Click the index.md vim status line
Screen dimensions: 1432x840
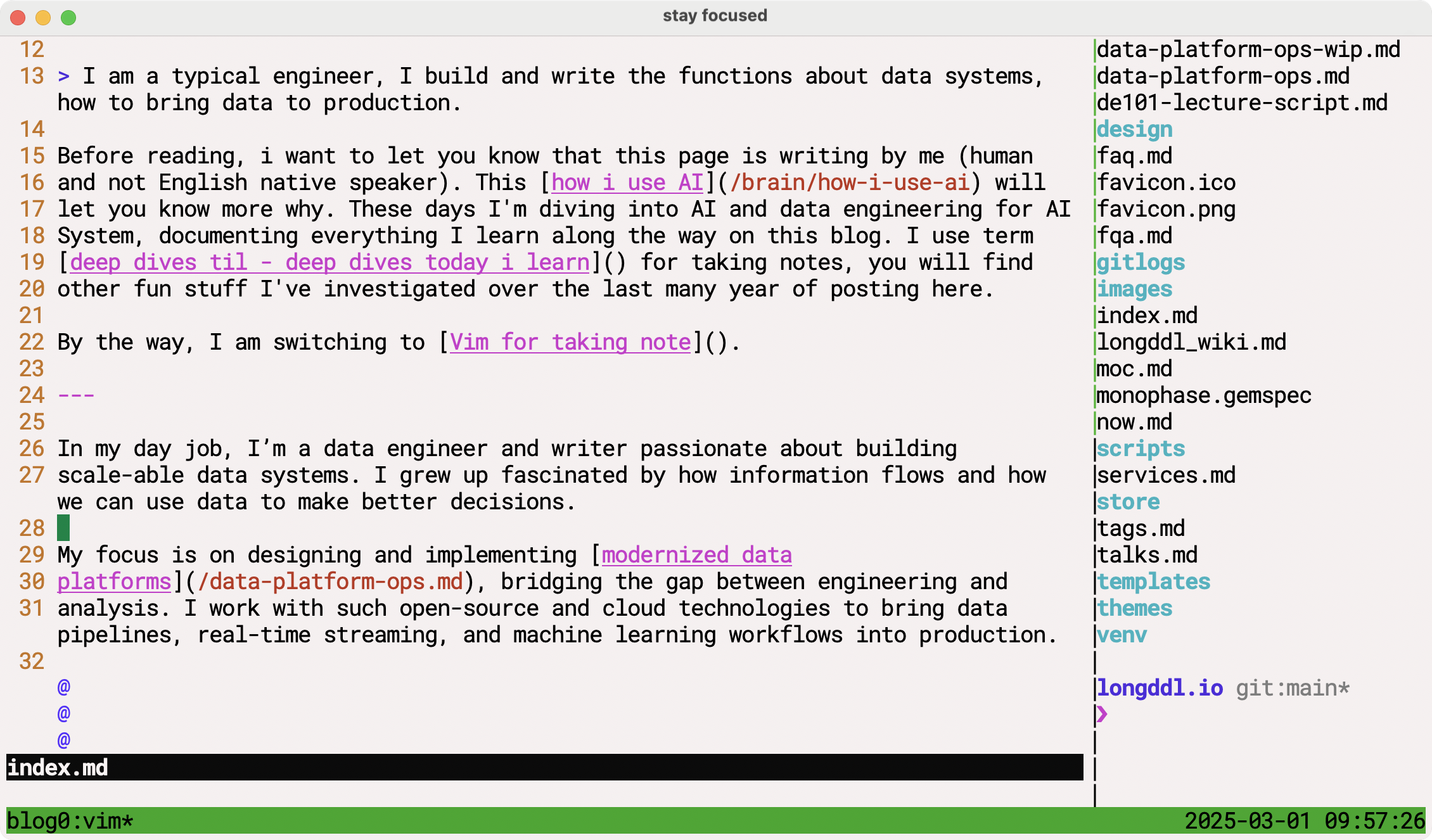(x=545, y=767)
